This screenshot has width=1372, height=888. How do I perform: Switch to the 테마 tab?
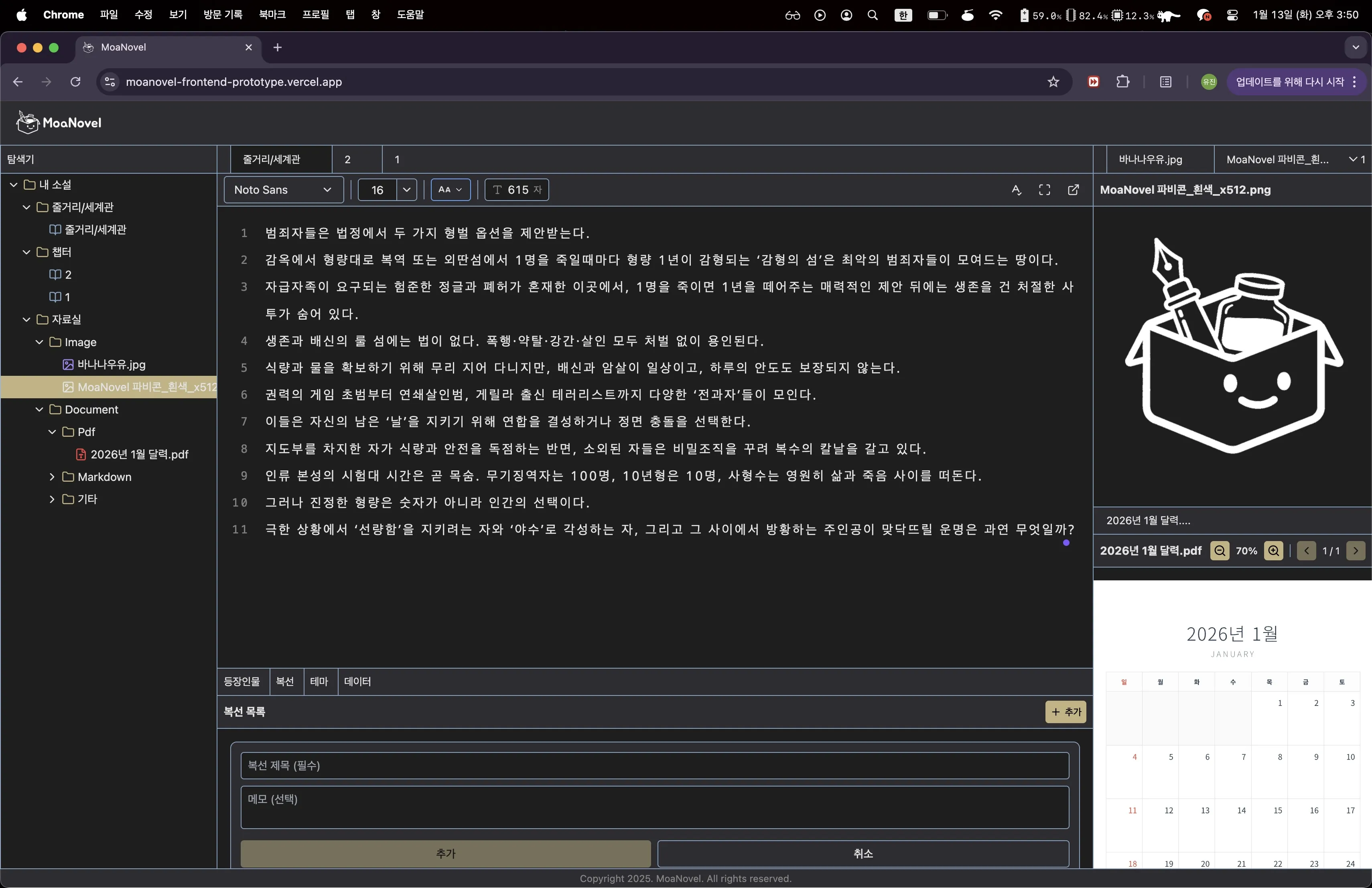click(319, 681)
